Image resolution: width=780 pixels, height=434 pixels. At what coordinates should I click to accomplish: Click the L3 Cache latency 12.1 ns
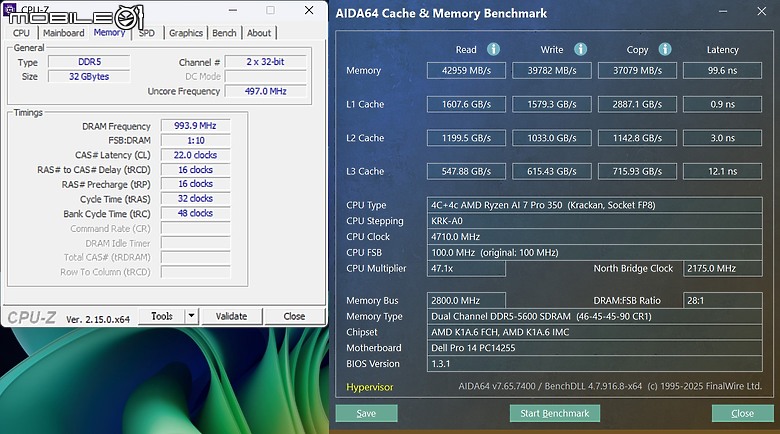(722, 171)
